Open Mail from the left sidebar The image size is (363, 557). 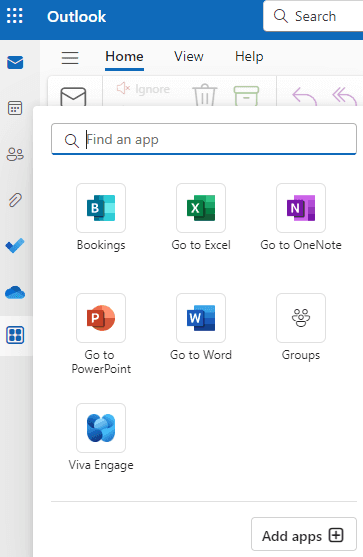click(x=15, y=63)
